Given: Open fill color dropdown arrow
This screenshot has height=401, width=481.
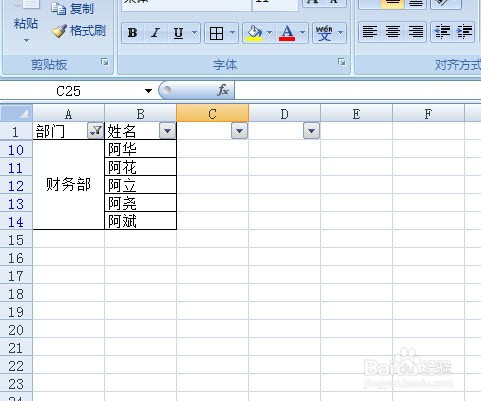Looking at the screenshot, I should [269, 33].
